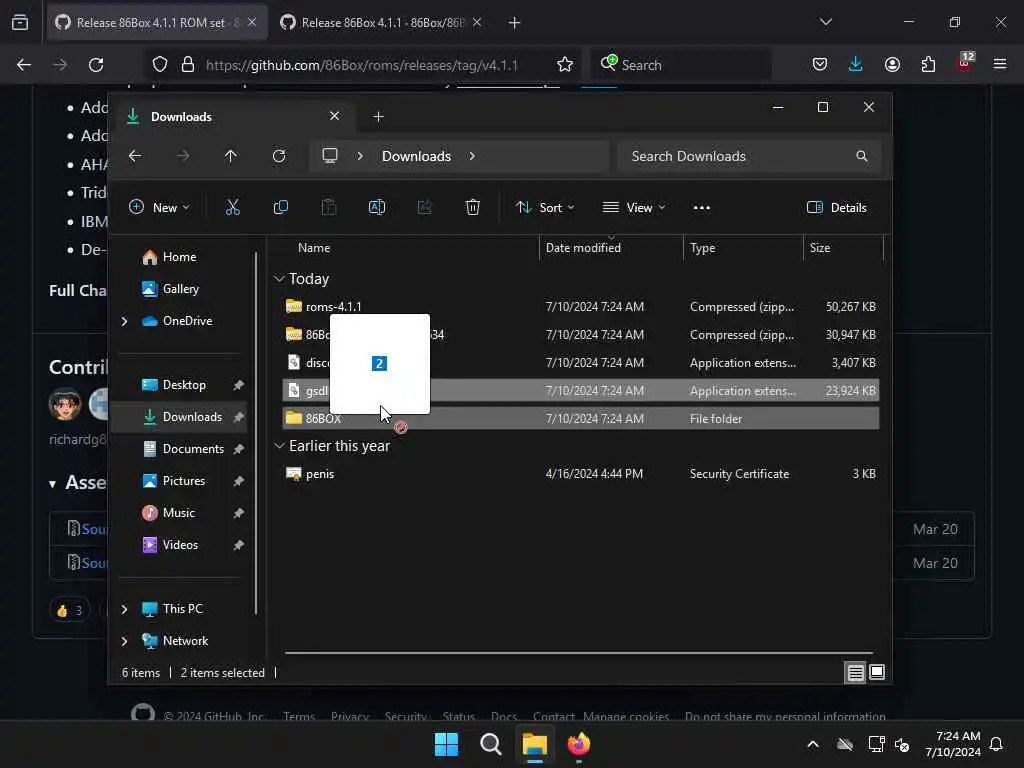1024x768 pixels.
Task: List all Firefox tabs dropdown
Action: pos(826,22)
